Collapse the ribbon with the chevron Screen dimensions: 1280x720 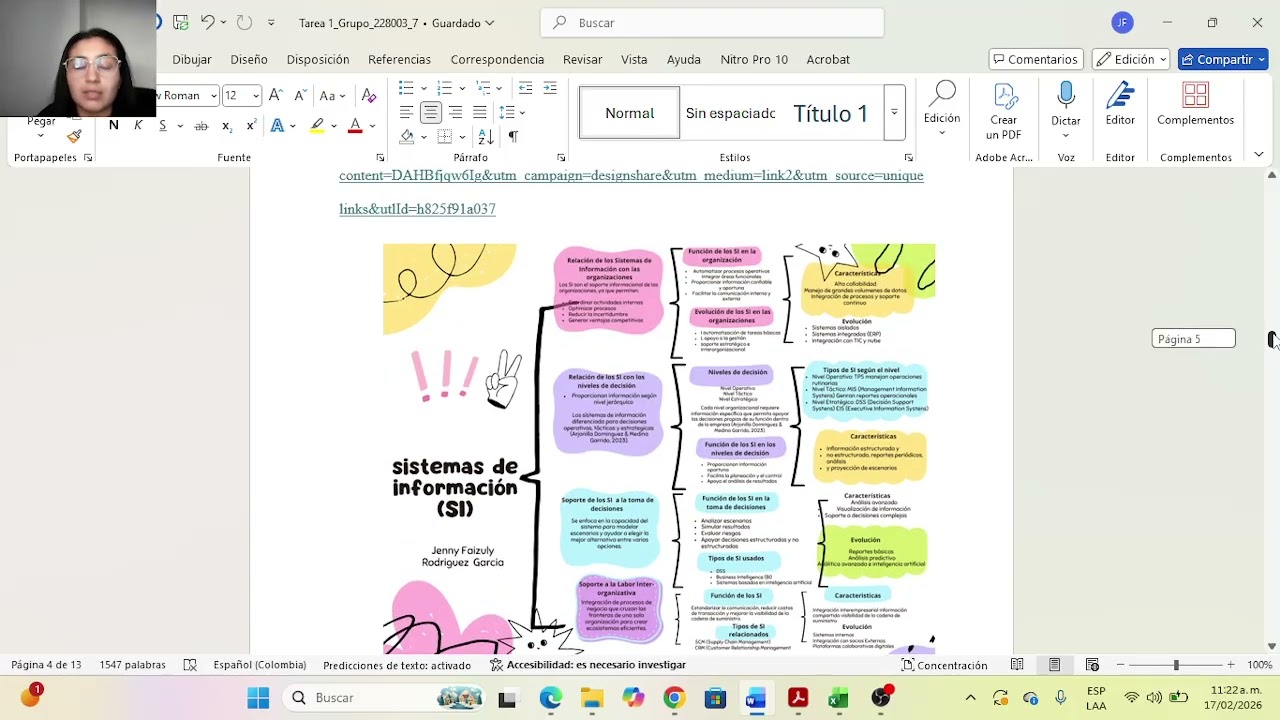coord(1259,155)
